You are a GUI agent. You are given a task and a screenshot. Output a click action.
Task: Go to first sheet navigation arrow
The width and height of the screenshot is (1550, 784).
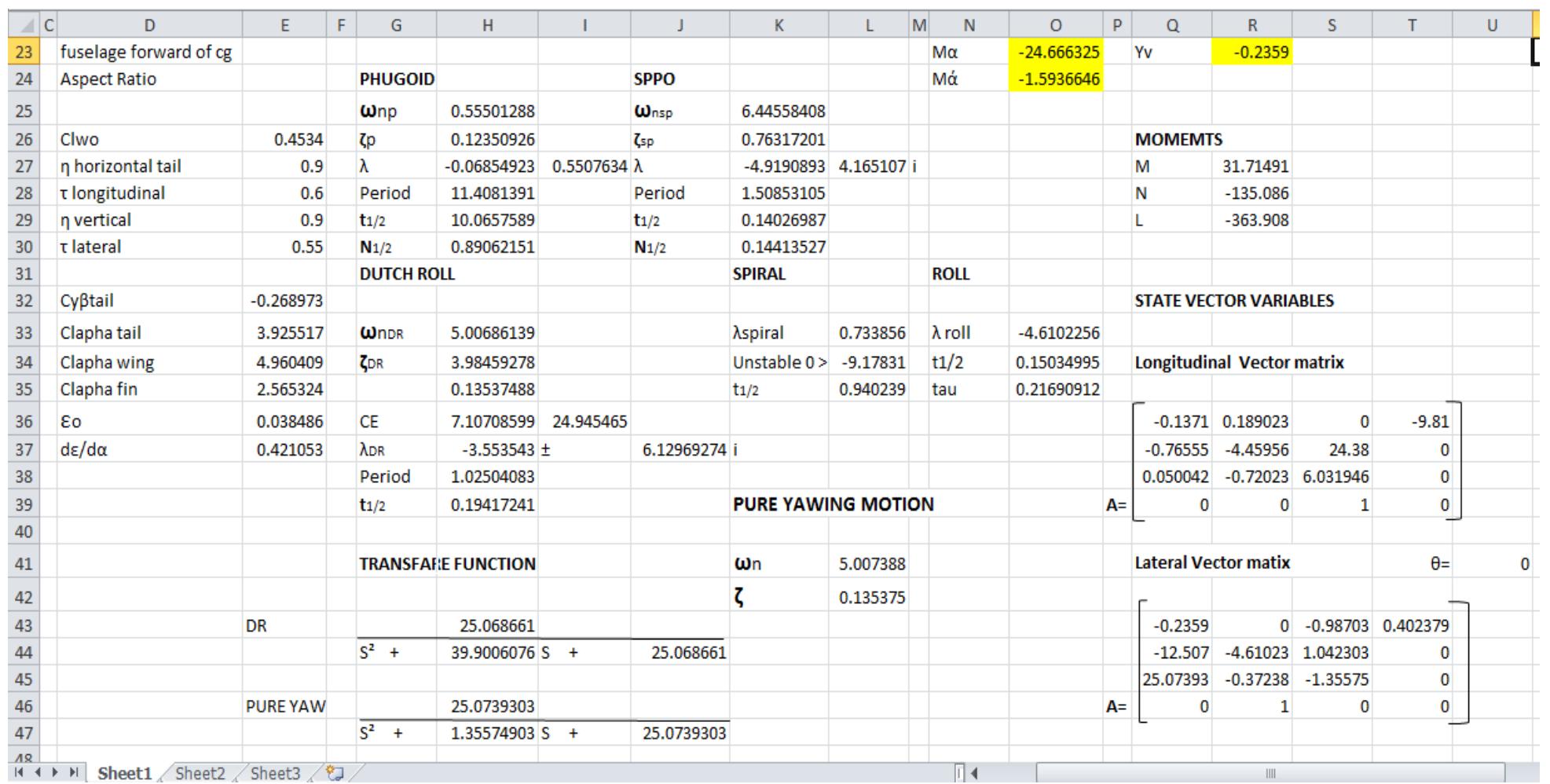20,773
